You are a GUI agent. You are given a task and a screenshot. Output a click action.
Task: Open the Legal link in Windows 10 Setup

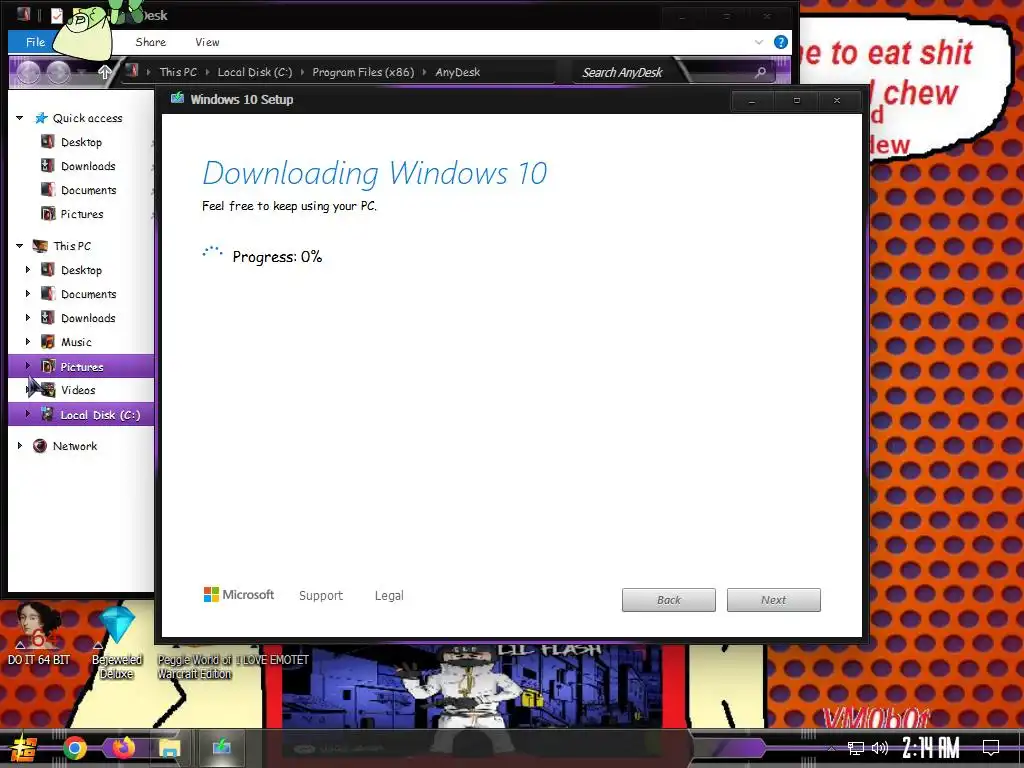tap(389, 596)
